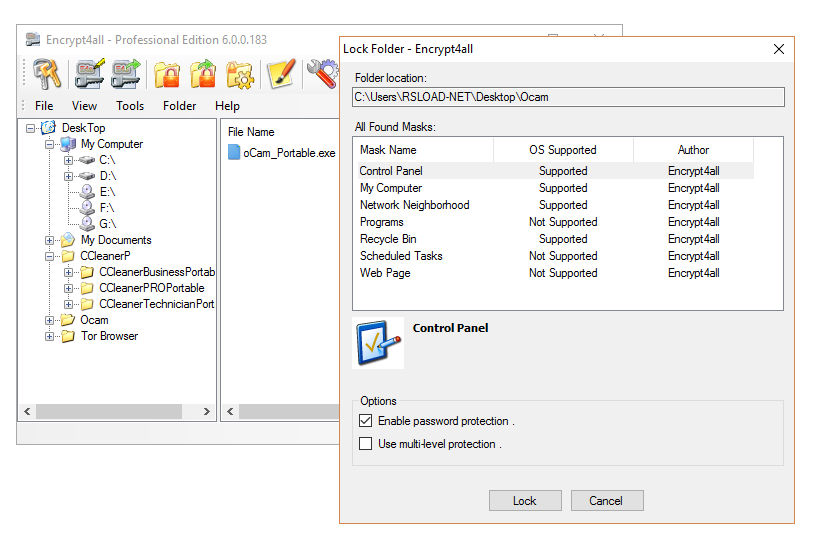Click the folder tree scrollbar left arrow
This screenshot has height=547, width=821.
click(x=27, y=411)
